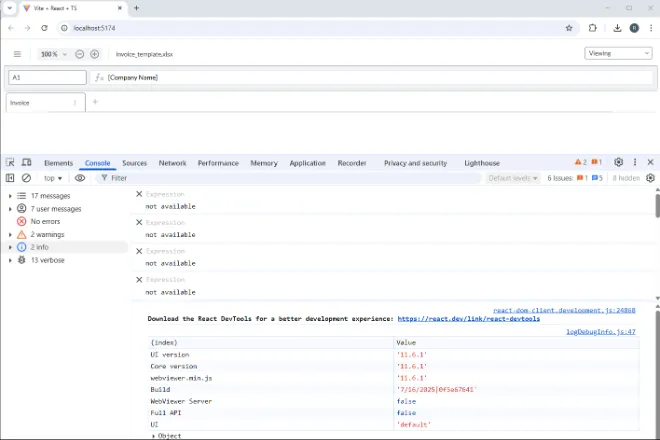Open console settings gear beside hidden count
The height and width of the screenshot is (440, 660).
point(650,178)
